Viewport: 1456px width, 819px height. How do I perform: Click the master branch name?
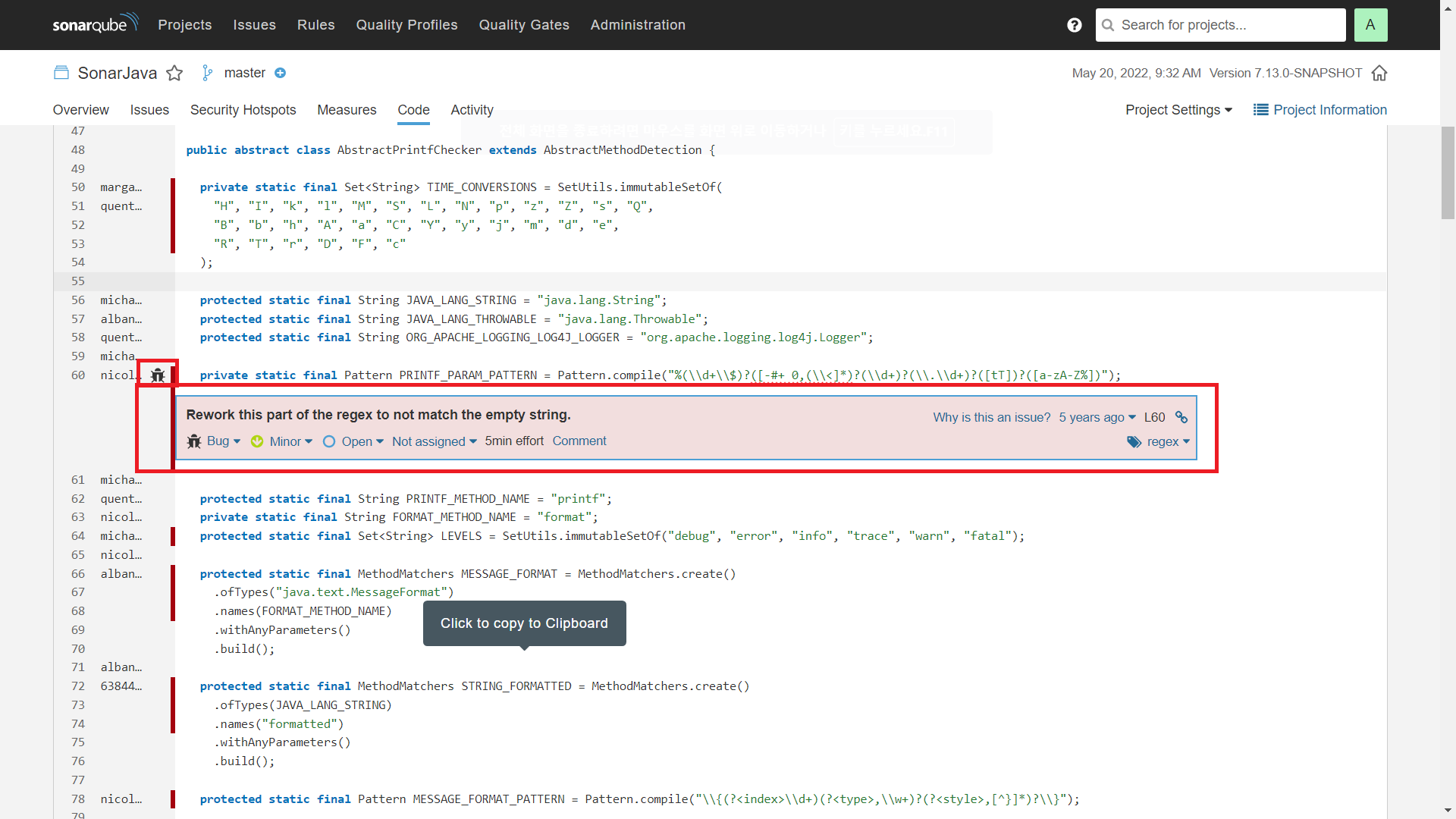tap(245, 73)
